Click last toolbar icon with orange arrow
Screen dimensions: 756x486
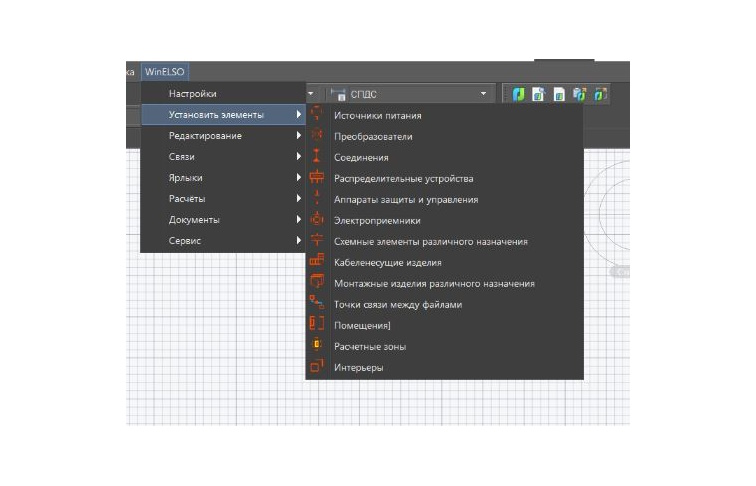click(600, 94)
